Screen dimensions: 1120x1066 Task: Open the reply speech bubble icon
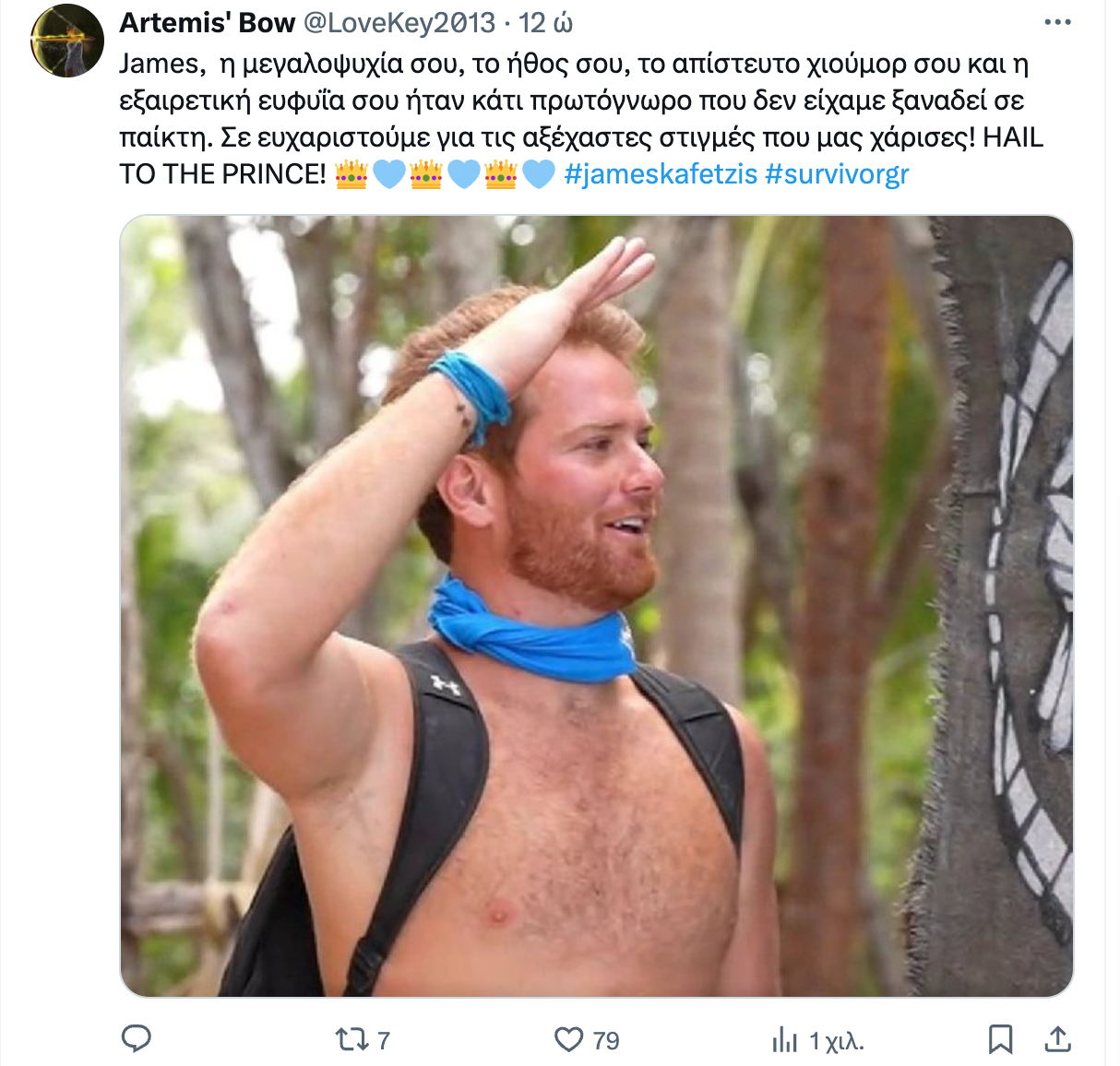click(x=137, y=1039)
